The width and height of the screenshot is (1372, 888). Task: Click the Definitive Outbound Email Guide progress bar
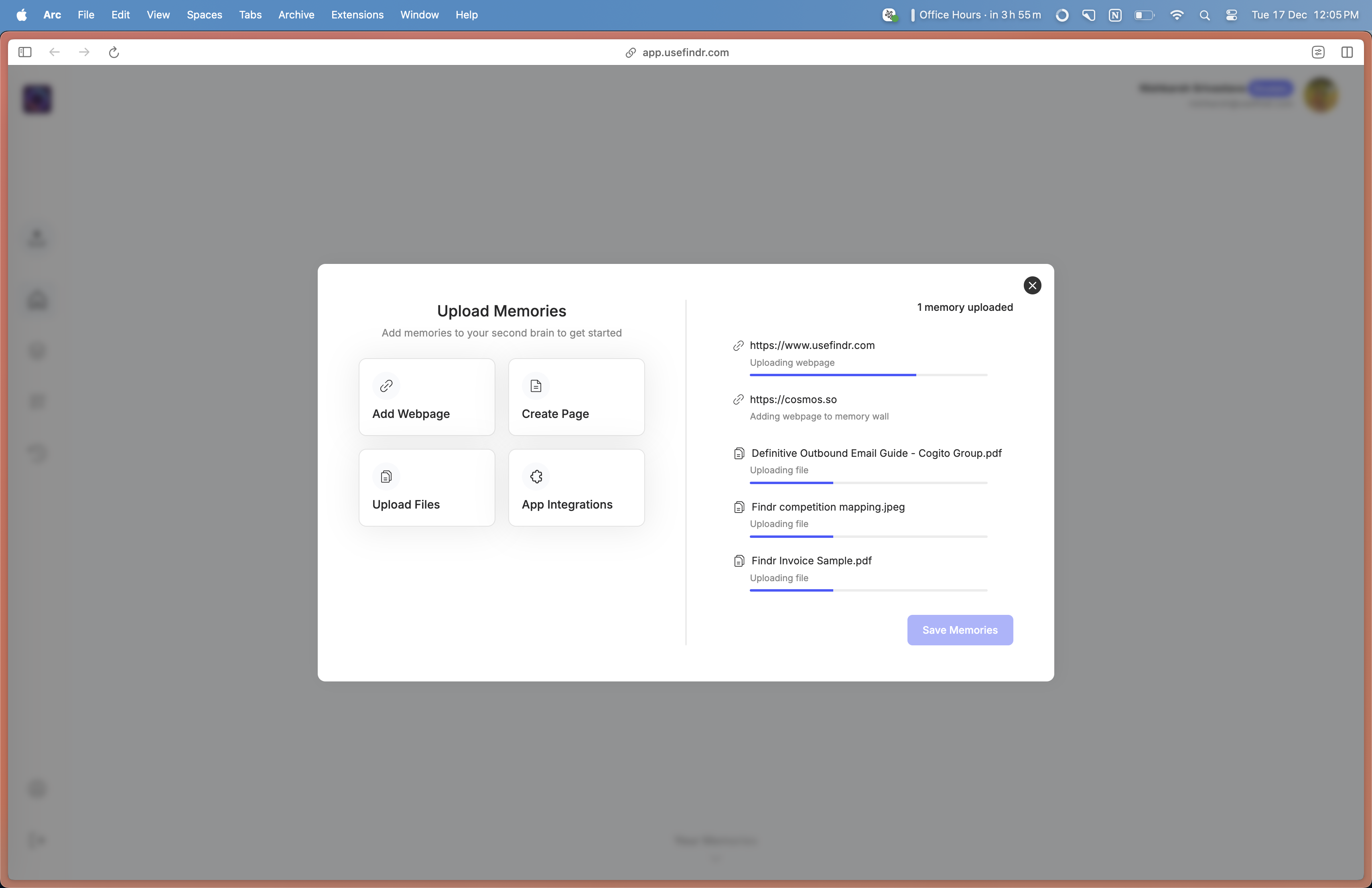868,483
